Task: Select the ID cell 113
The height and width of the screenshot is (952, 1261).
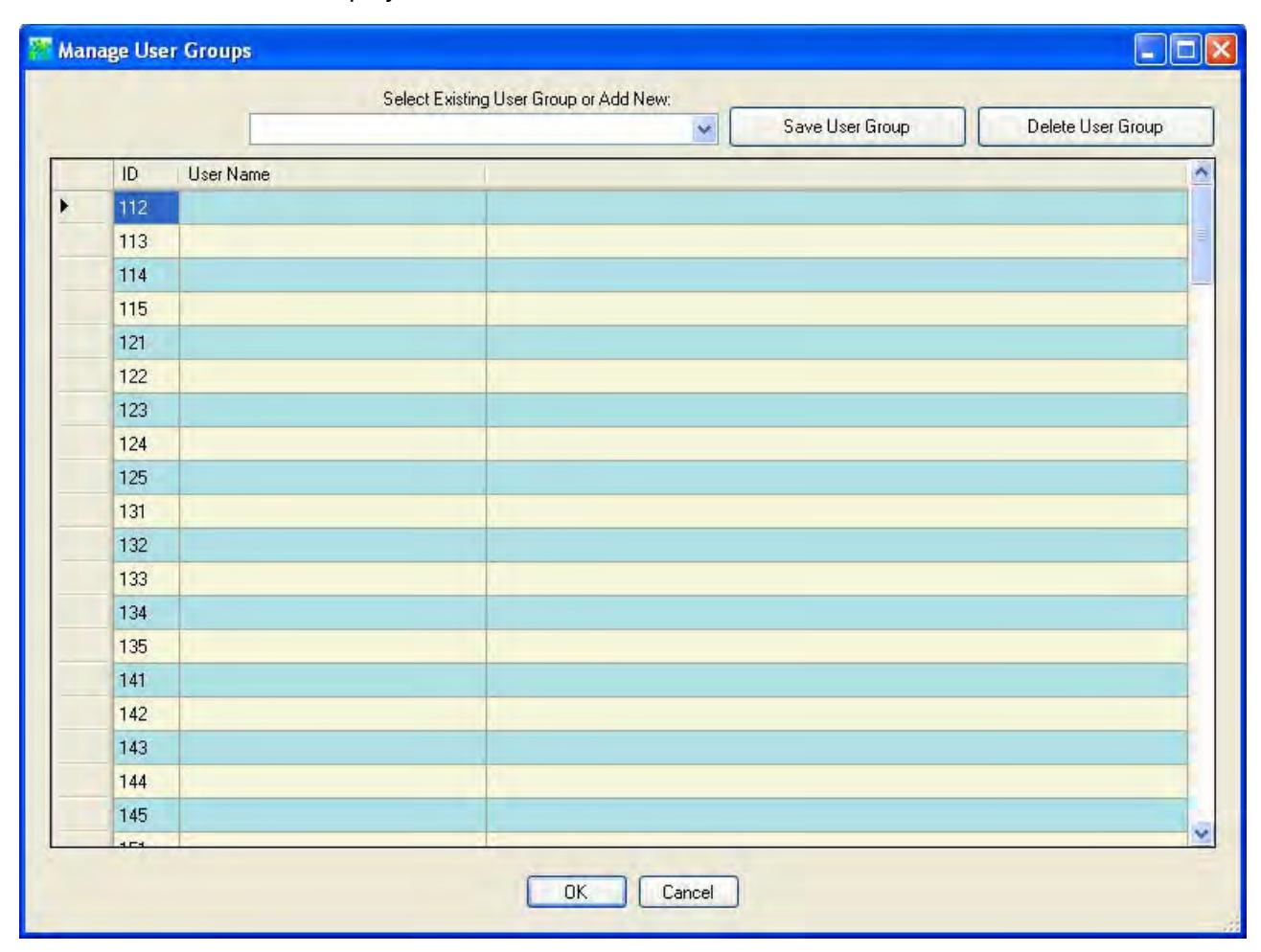Action: tap(146, 241)
